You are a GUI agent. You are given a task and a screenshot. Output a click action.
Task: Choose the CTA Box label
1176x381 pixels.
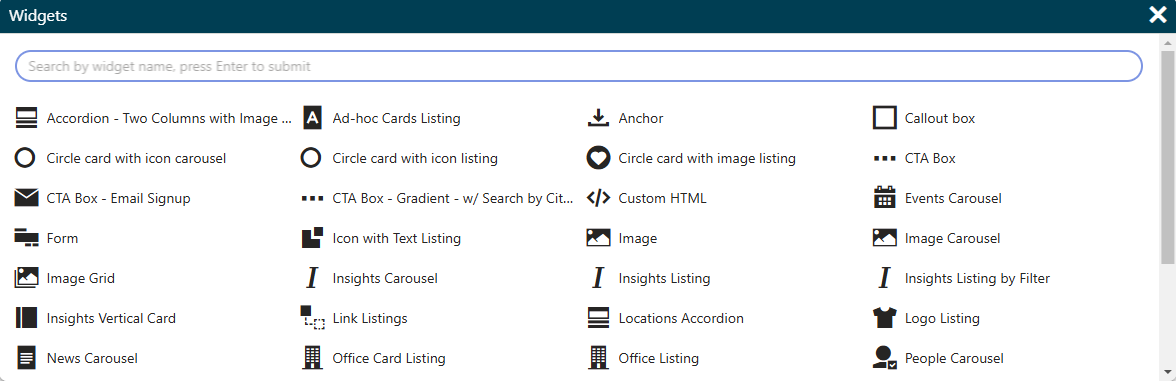[x=930, y=158]
